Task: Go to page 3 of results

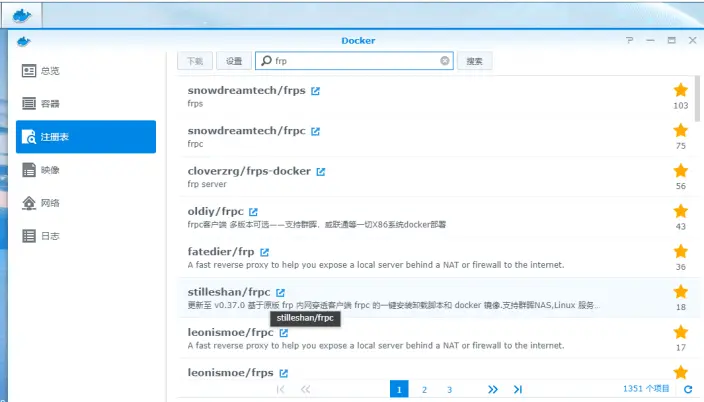Action: [449, 389]
